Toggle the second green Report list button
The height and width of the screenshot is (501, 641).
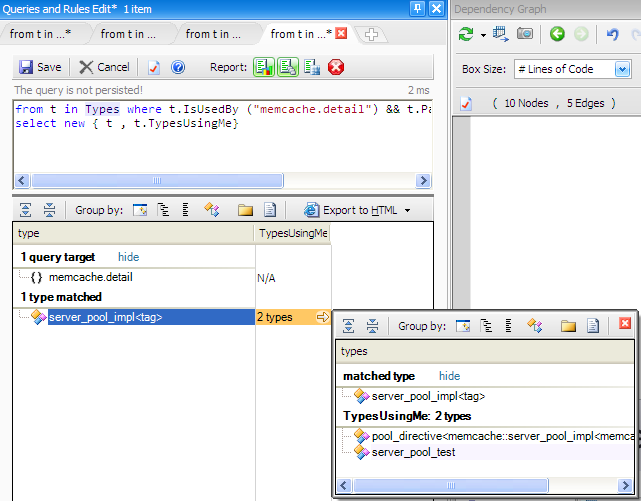[287, 67]
